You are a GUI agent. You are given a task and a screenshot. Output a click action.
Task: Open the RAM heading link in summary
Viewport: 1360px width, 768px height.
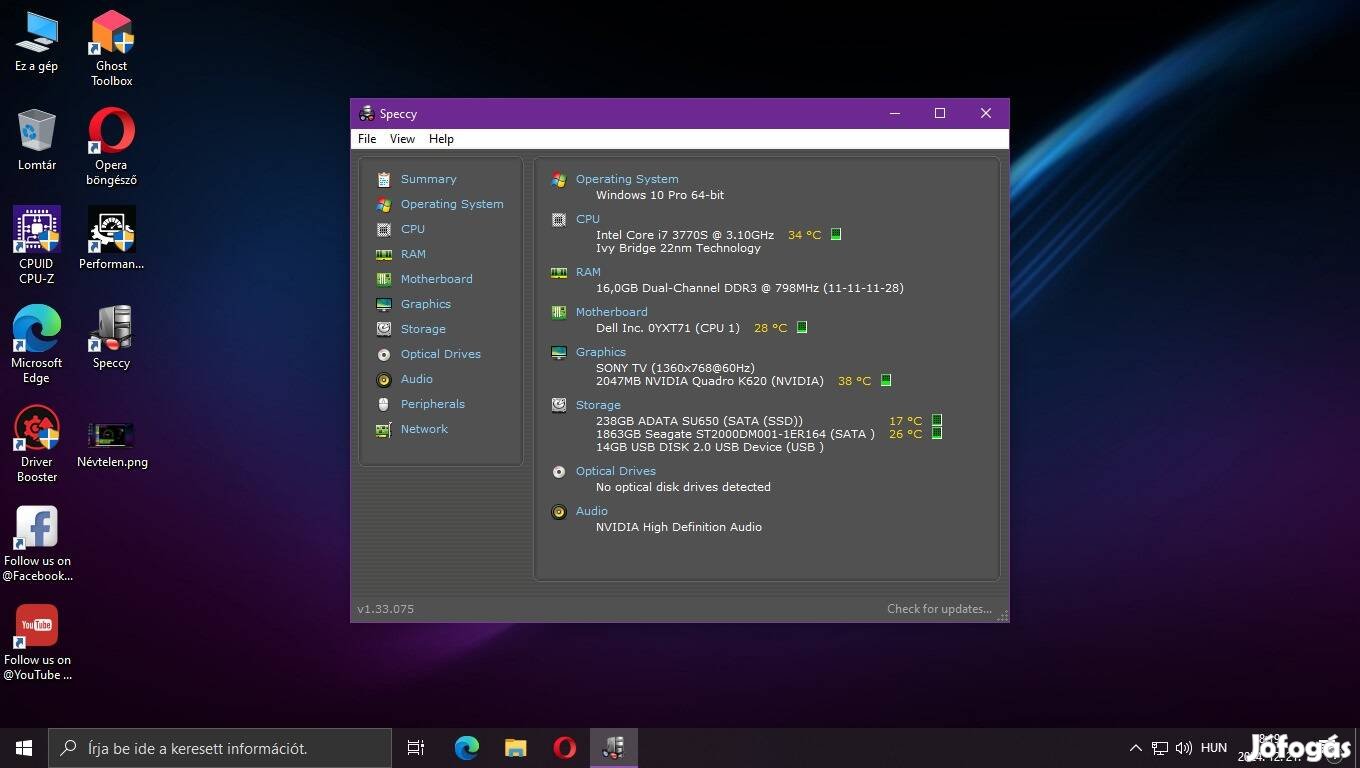point(588,272)
